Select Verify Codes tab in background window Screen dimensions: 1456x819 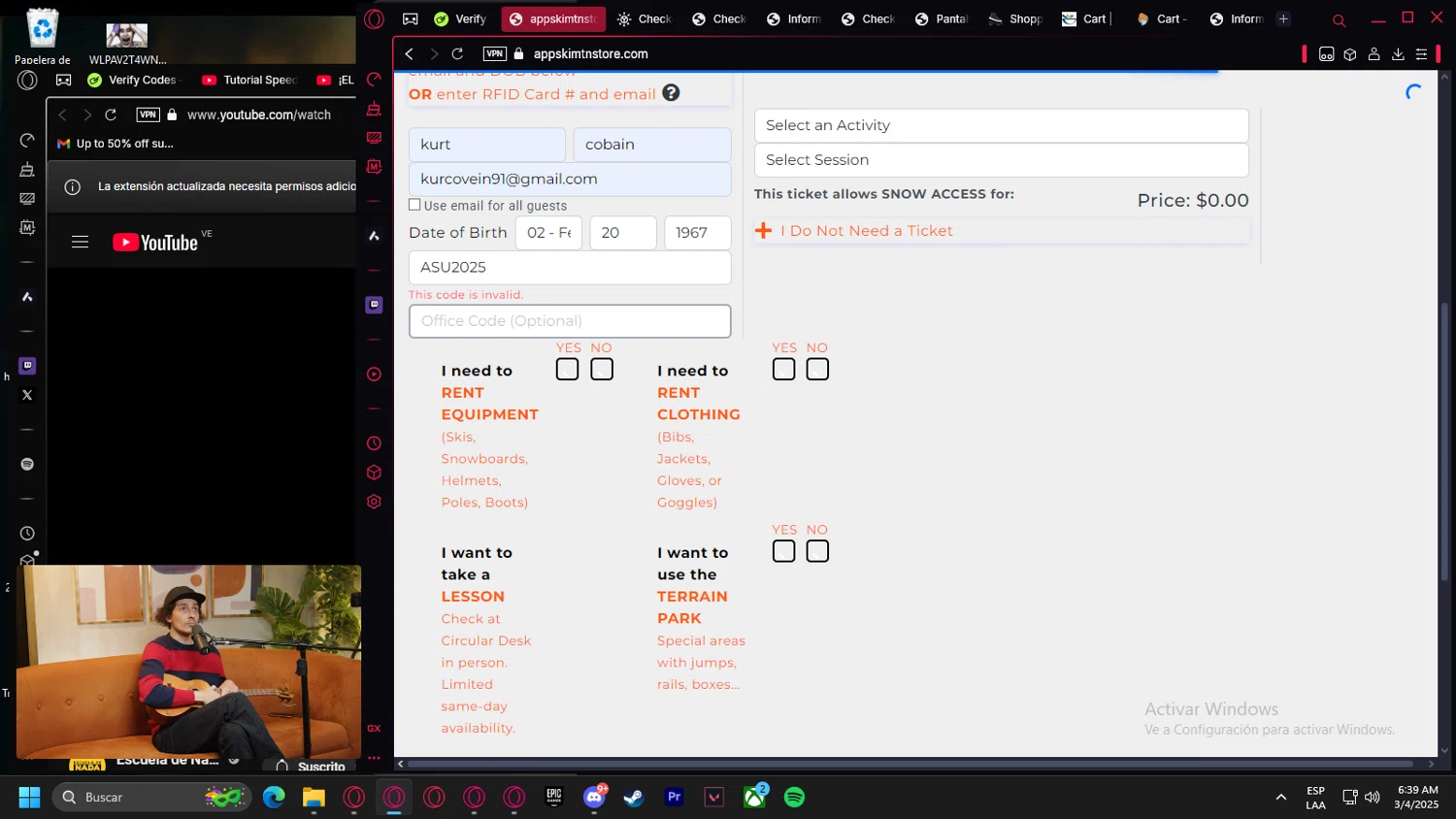pos(134,80)
